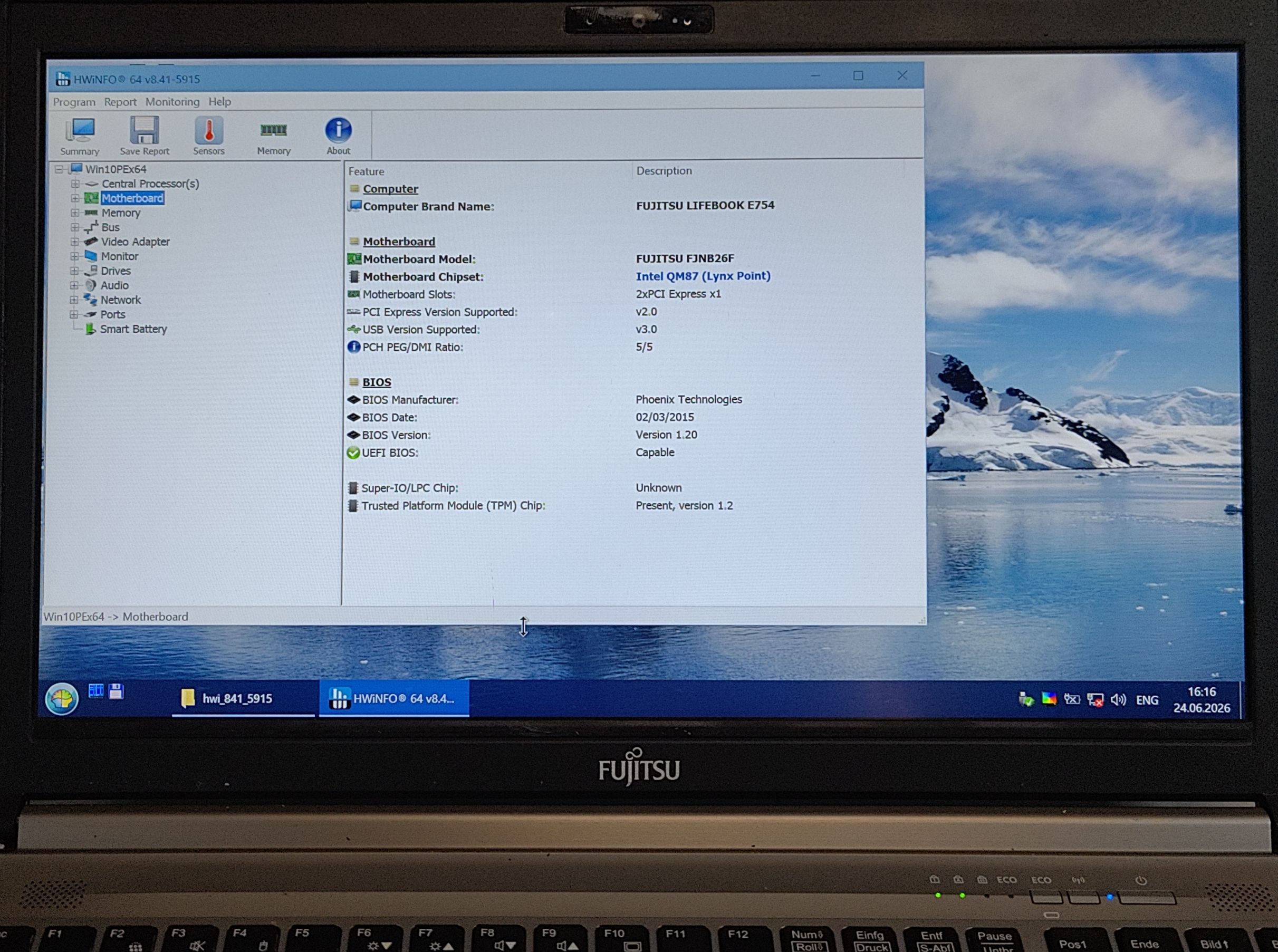Viewport: 1278px width, 952px height.
Task: Open the About info icon
Action: coord(338,136)
